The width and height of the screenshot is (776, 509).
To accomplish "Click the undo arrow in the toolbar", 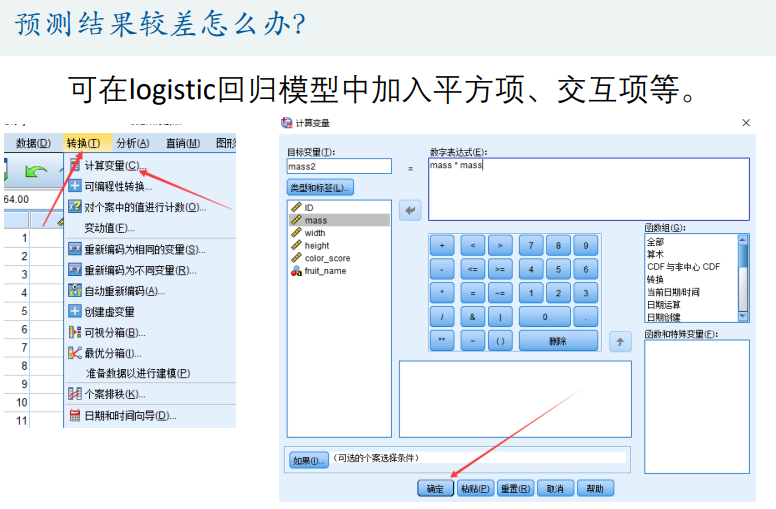I will pyautogui.click(x=36, y=172).
